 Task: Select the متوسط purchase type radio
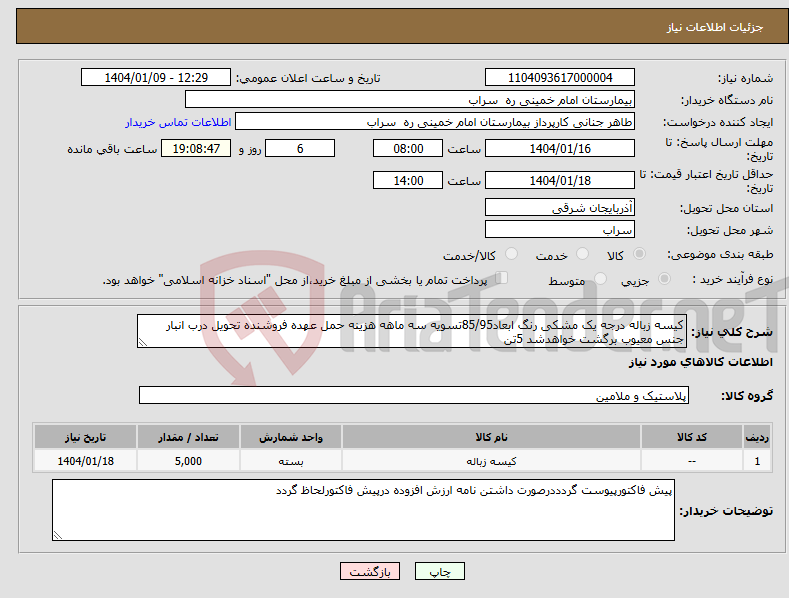(x=600, y=278)
